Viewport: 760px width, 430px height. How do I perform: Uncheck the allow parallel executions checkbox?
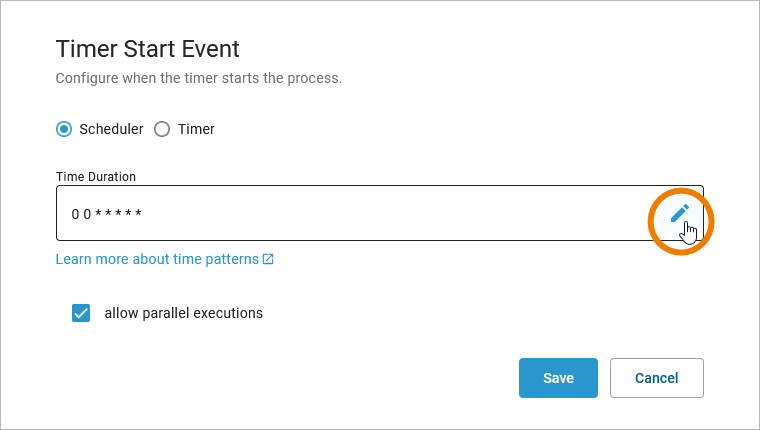(82, 313)
